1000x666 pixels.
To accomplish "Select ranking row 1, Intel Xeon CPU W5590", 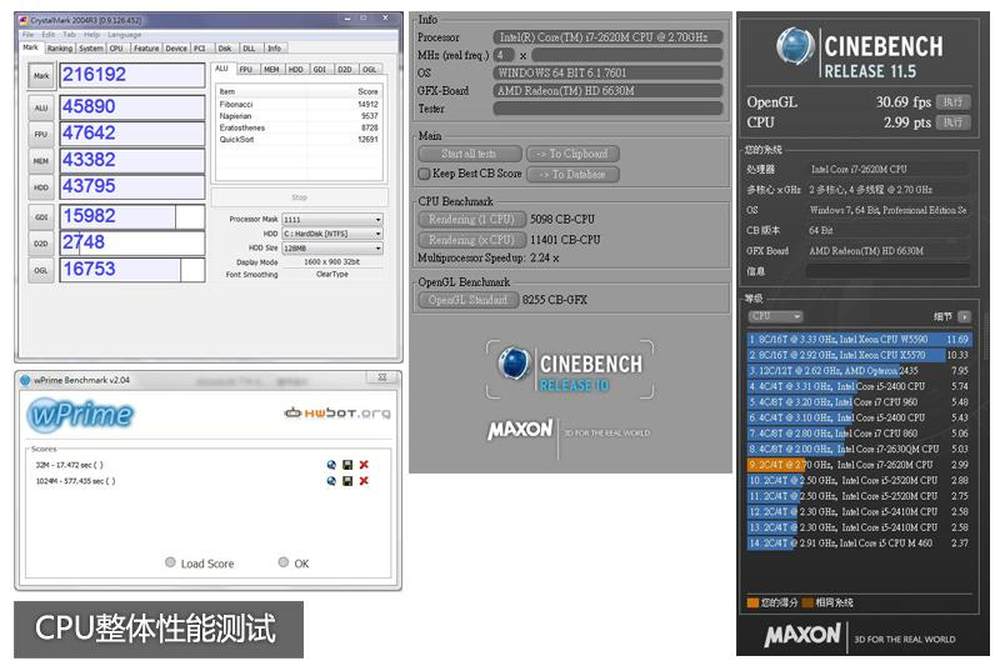I will click(x=858, y=339).
